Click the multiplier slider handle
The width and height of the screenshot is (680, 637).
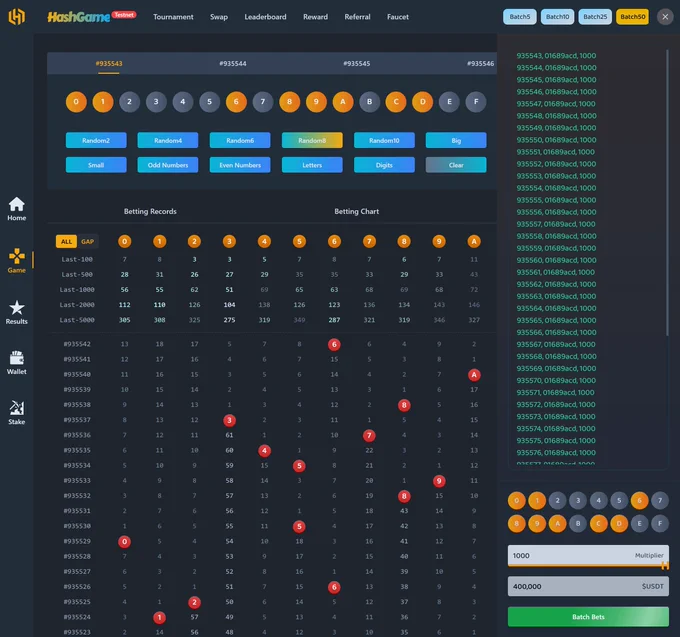click(665, 565)
